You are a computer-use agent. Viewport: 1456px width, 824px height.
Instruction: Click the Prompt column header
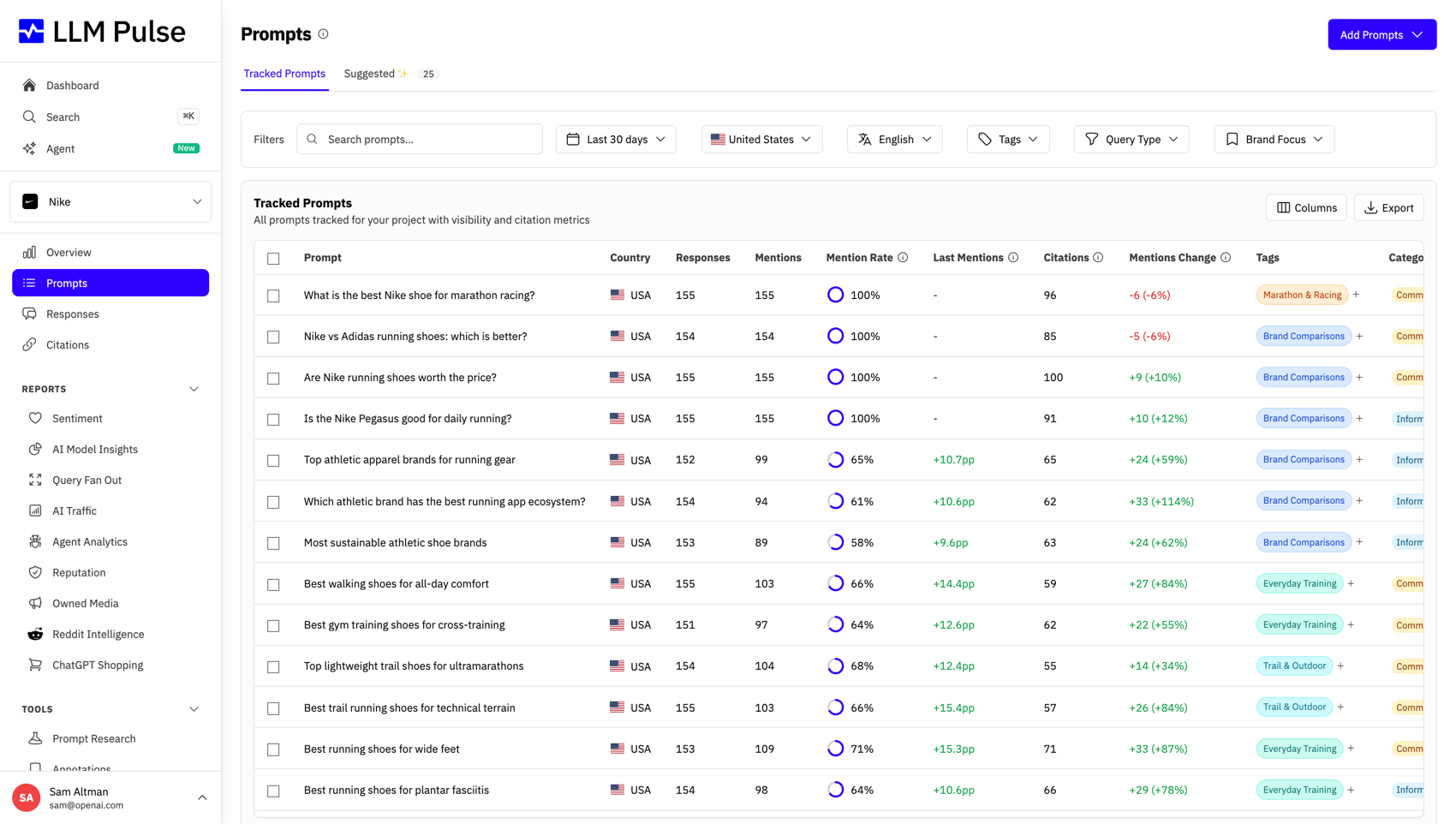coord(322,258)
